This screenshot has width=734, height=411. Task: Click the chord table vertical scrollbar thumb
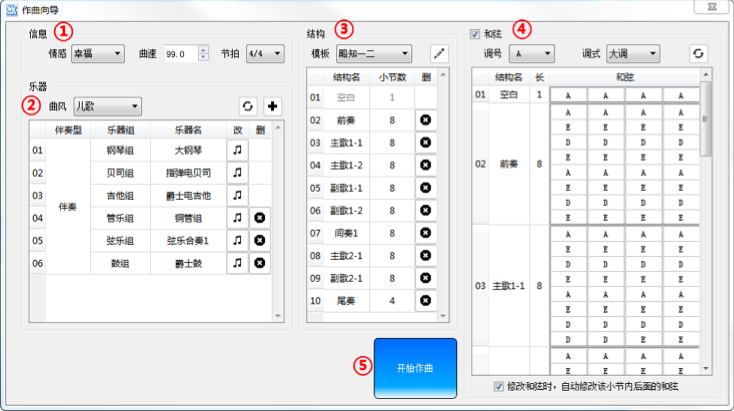pos(705,118)
